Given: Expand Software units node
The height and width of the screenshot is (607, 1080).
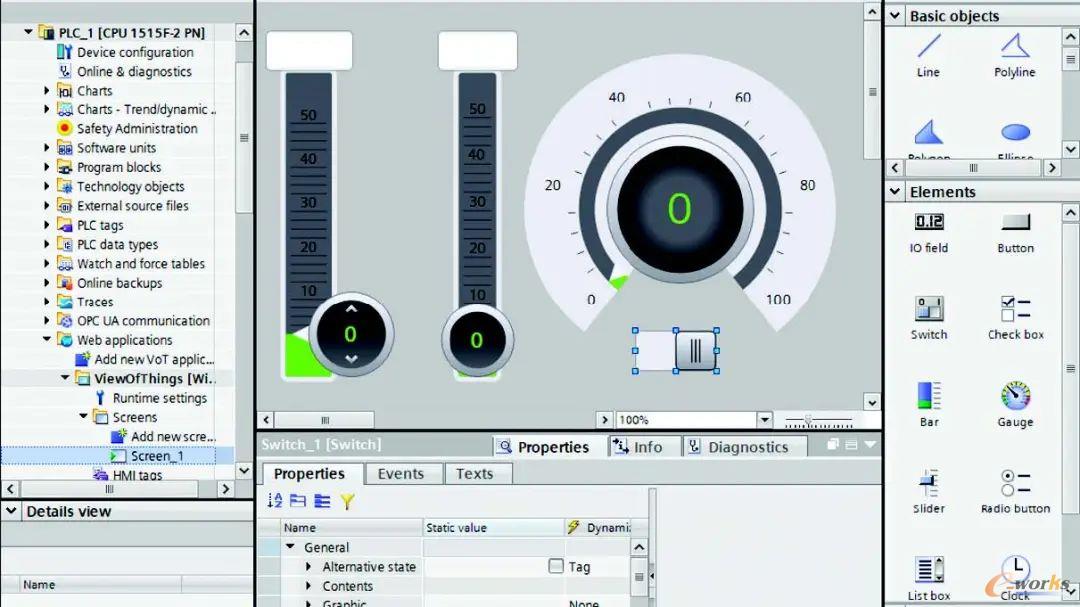Looking at the screenshot, I should [47, 148].
